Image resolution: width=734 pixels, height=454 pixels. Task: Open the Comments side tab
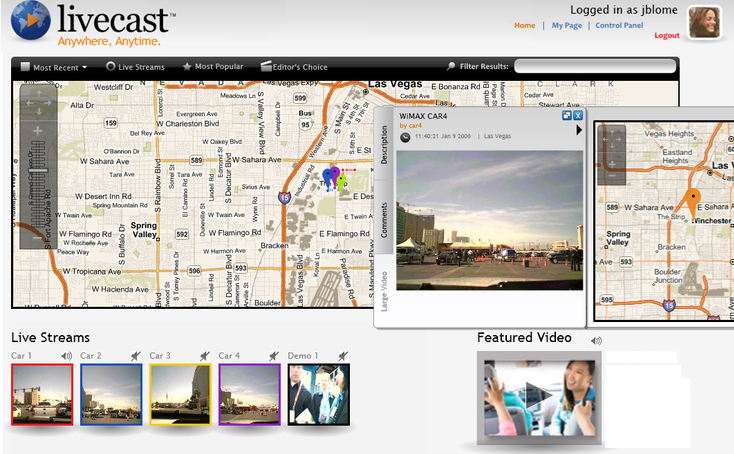[384, 220]
